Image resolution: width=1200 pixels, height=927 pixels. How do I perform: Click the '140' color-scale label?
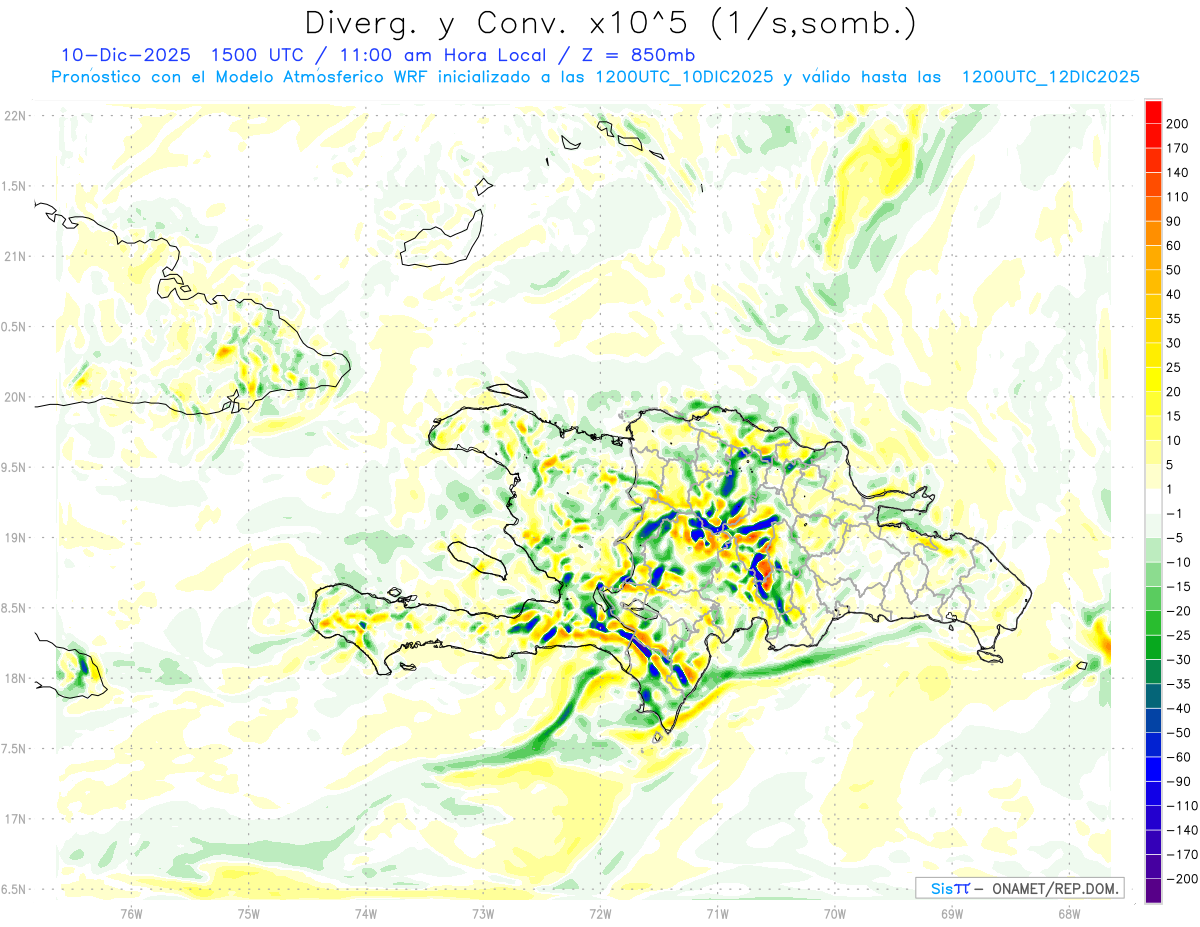1178,172
